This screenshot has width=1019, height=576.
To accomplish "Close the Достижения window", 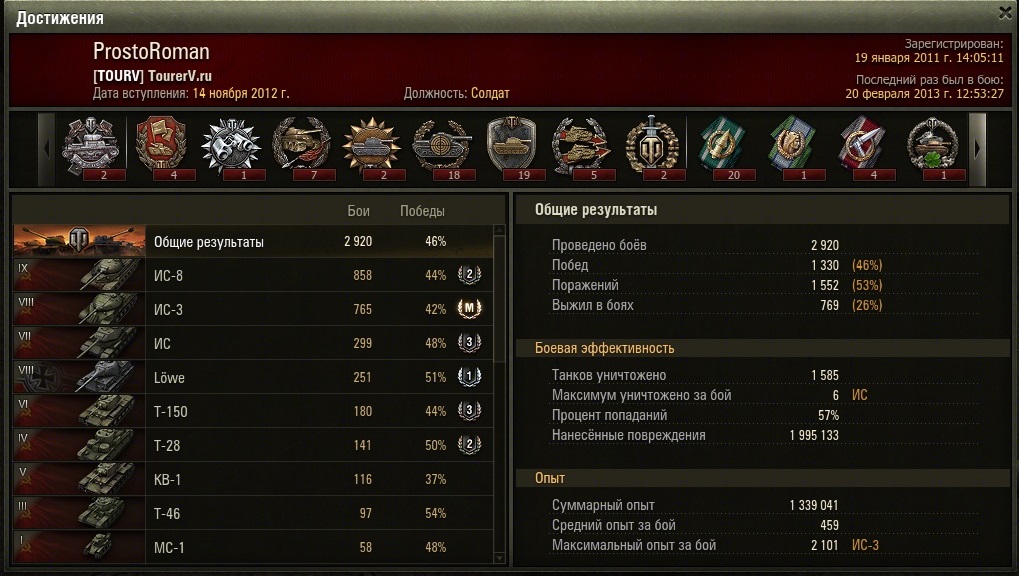I will point(1005,12).
